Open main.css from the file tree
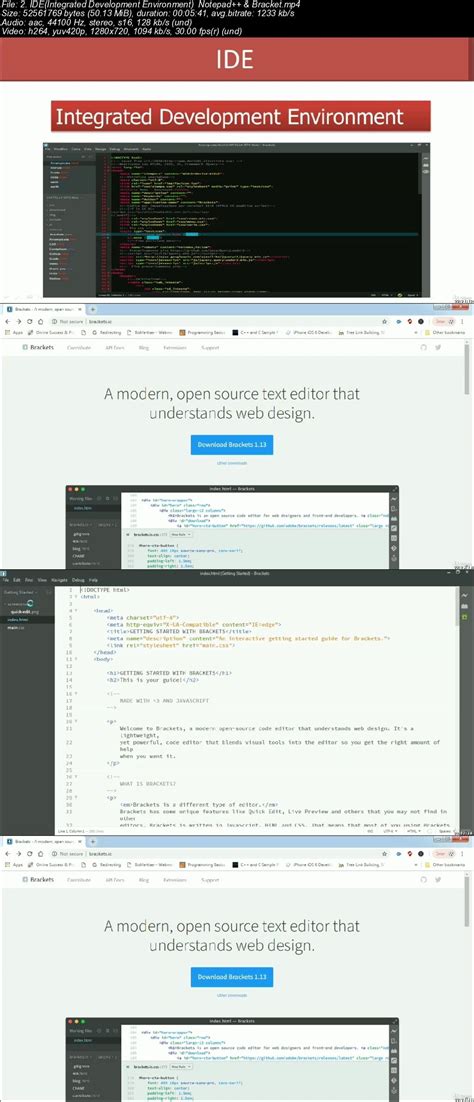This screenshot has width=474, height=1102. tap(13, 626)
